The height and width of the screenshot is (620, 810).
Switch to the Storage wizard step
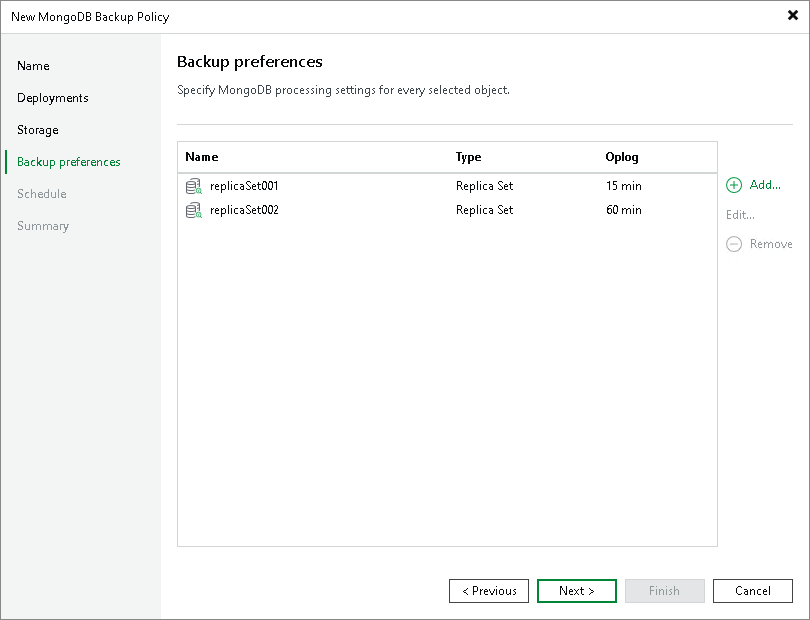38,130
